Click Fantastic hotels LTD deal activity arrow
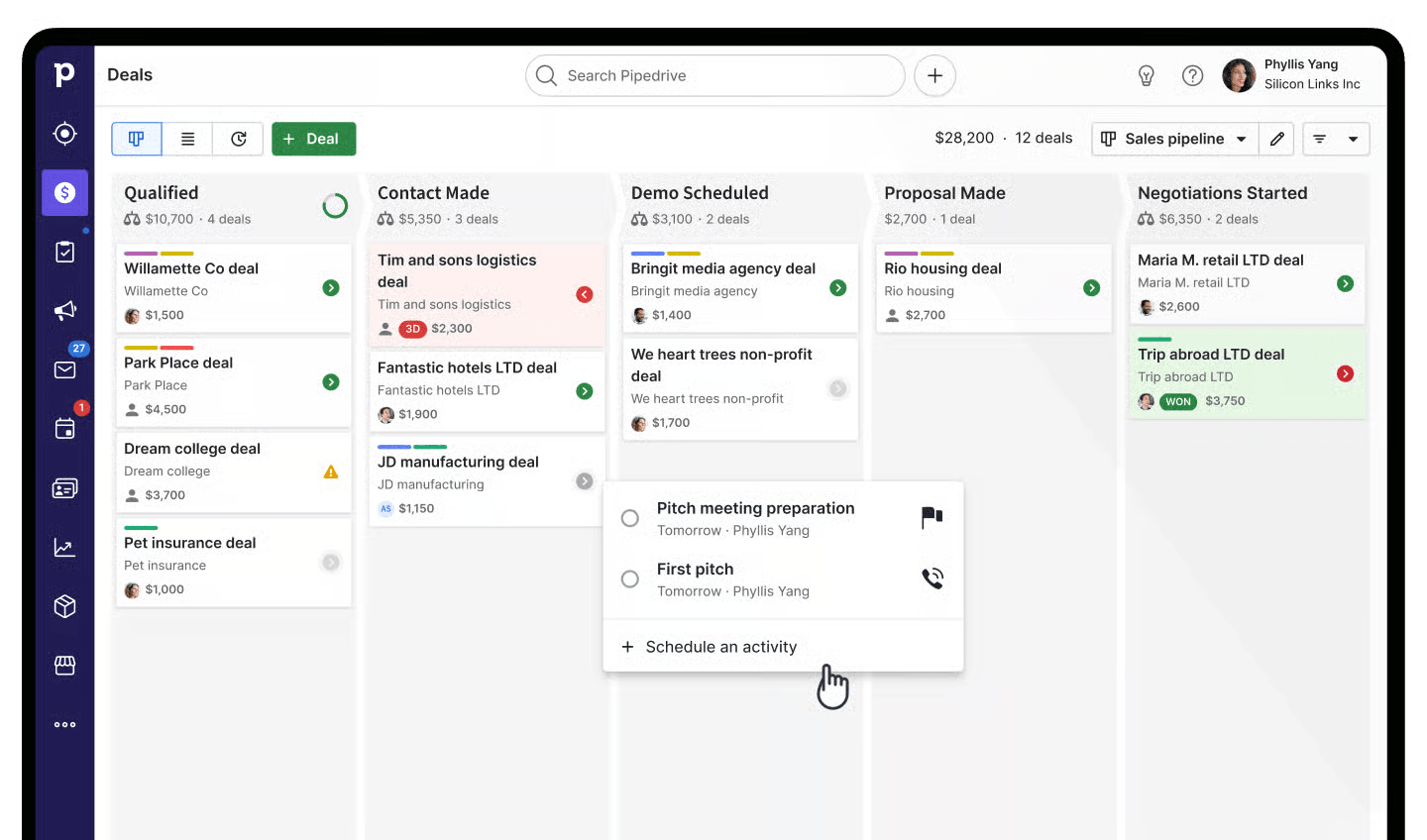Viewport: 1427px width, 840px height. (585, 391)
